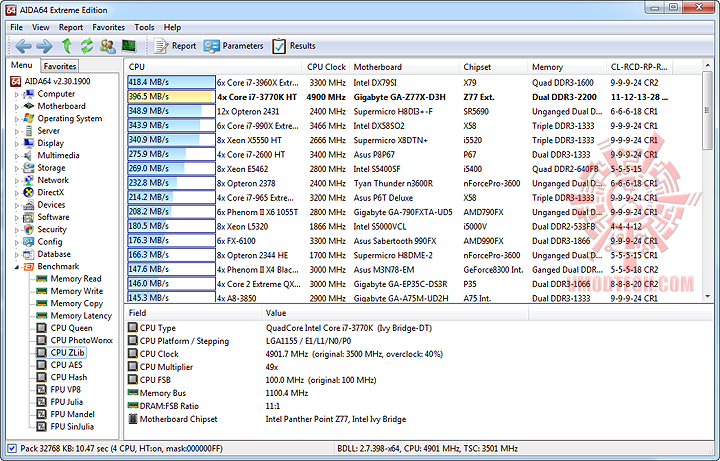Expand the Multimedia tree node

pos(17,156)
